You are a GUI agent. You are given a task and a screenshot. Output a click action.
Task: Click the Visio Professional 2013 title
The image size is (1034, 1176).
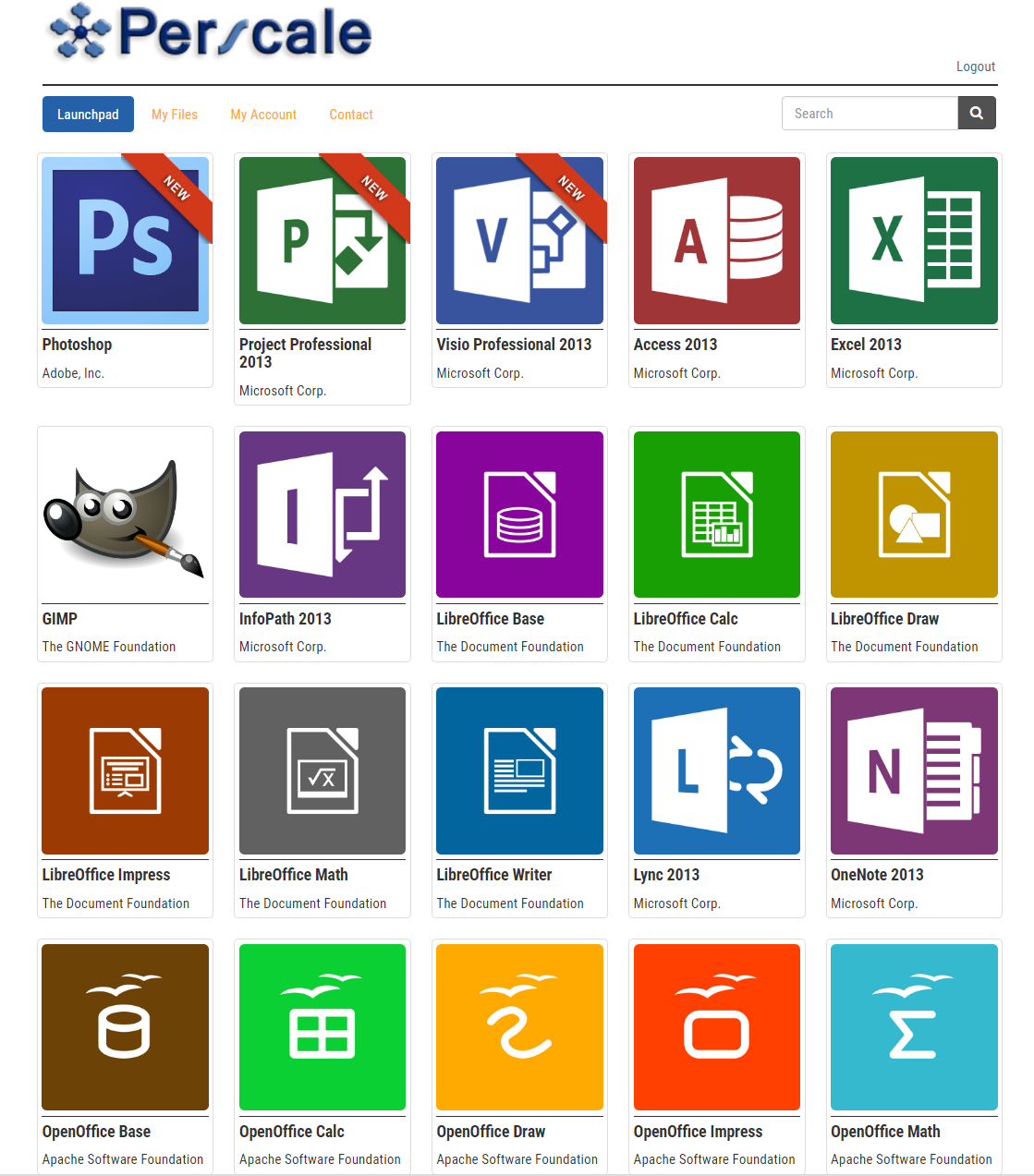point(514,345)
